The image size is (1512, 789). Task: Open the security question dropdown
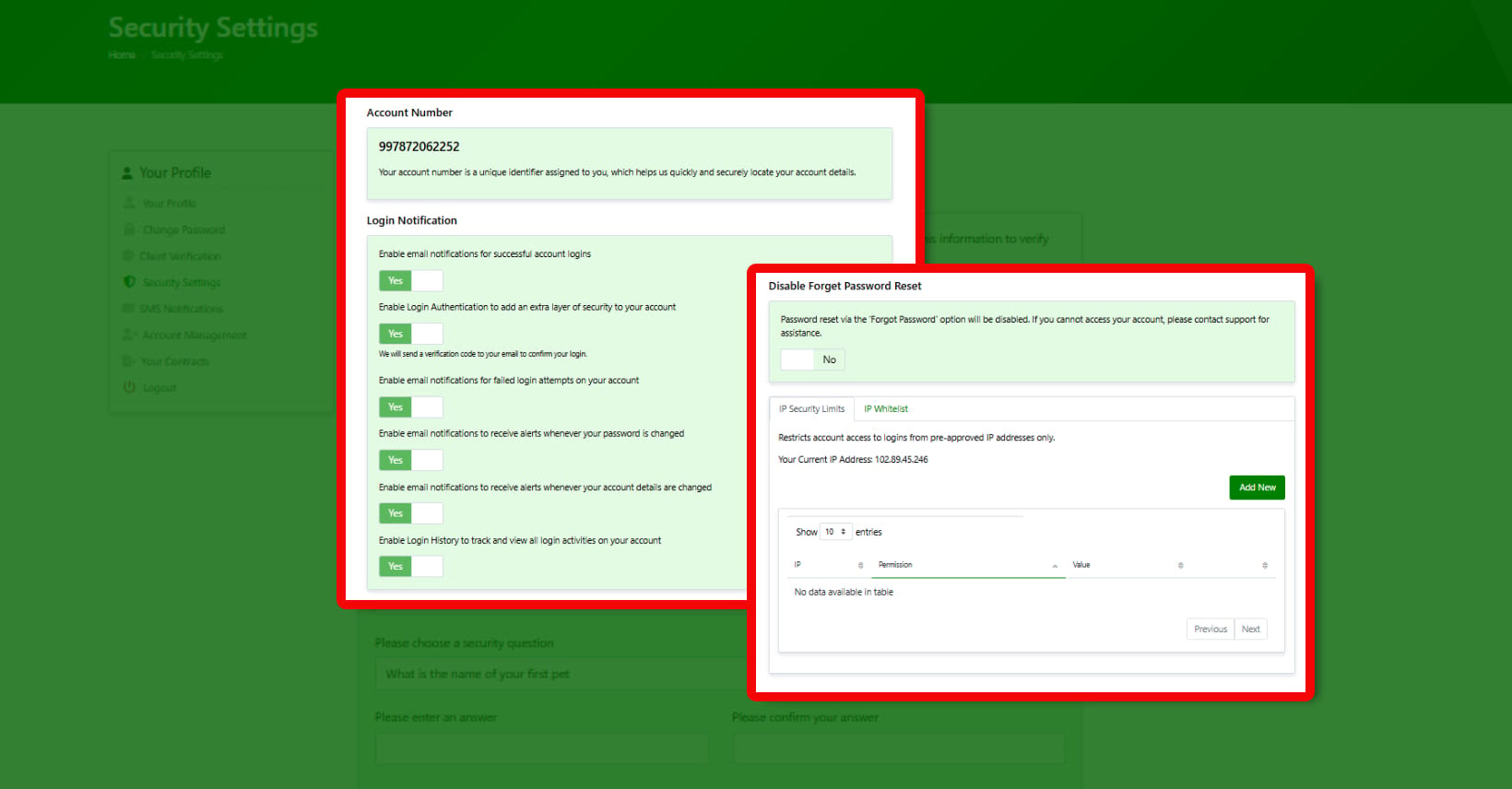[x=561, y=674]
